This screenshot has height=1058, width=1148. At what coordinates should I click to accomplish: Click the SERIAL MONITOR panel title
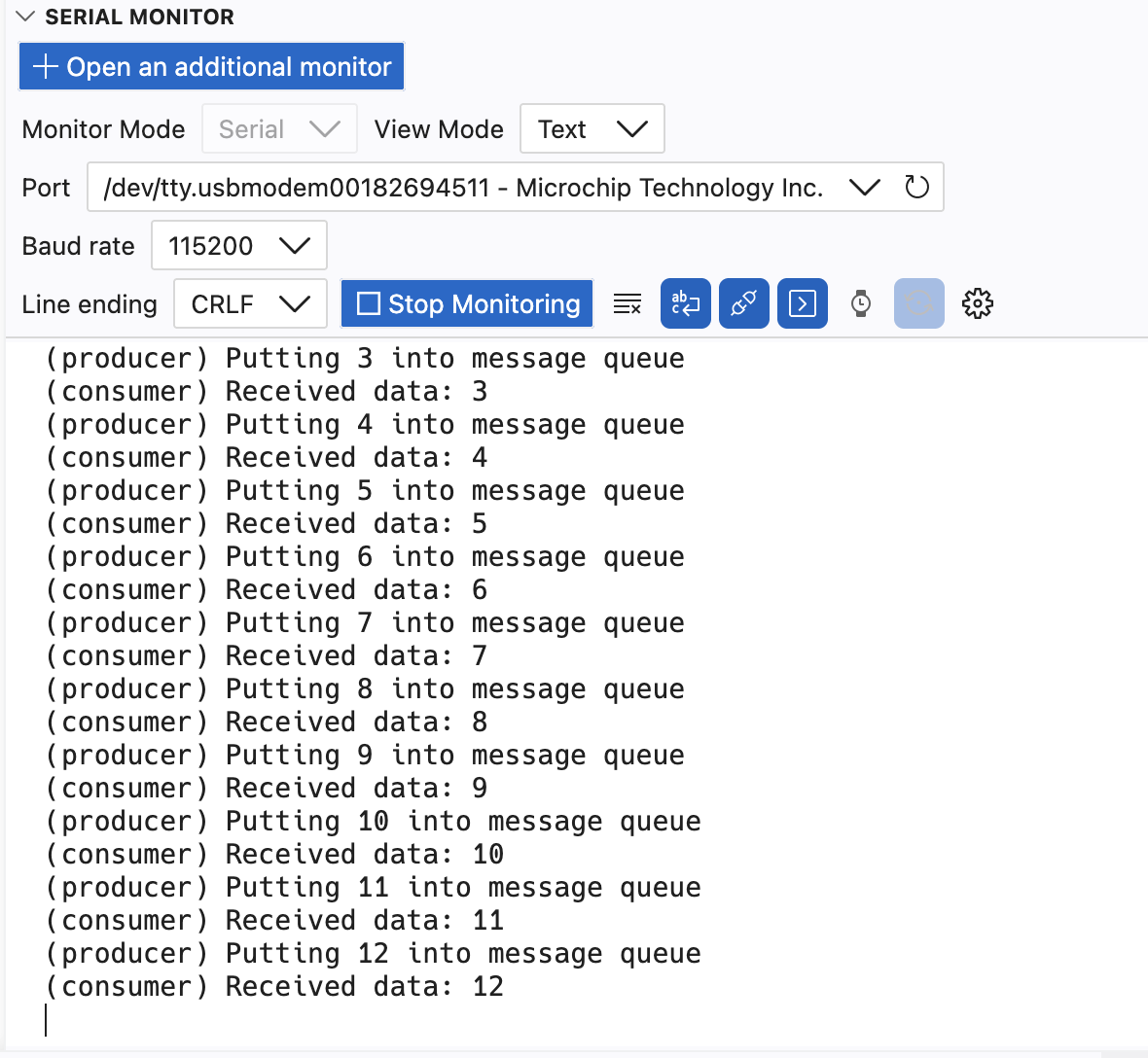[x=139, y=17]
